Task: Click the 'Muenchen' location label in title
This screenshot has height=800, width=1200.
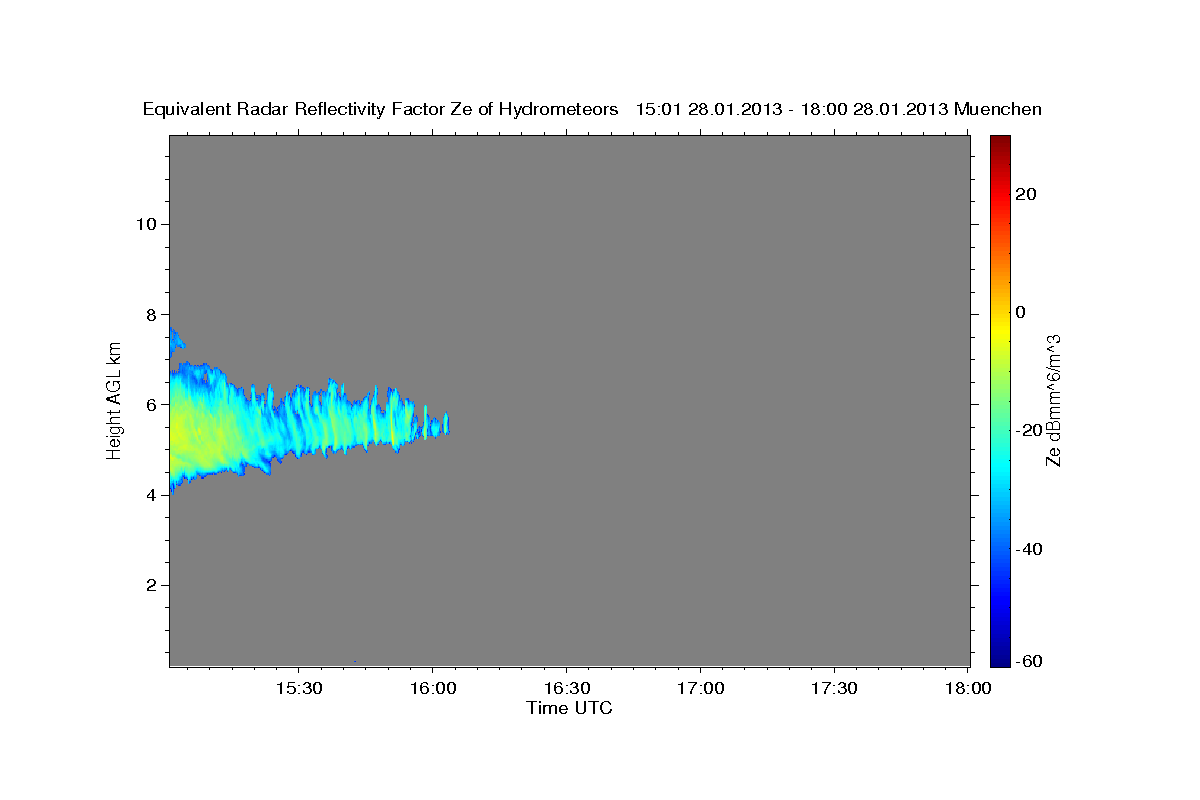Action: pyautogui.click(x=998, y=109)
